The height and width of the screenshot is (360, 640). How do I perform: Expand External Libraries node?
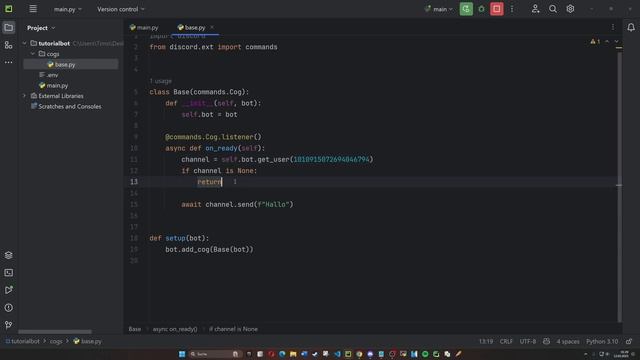pos(24,96)
